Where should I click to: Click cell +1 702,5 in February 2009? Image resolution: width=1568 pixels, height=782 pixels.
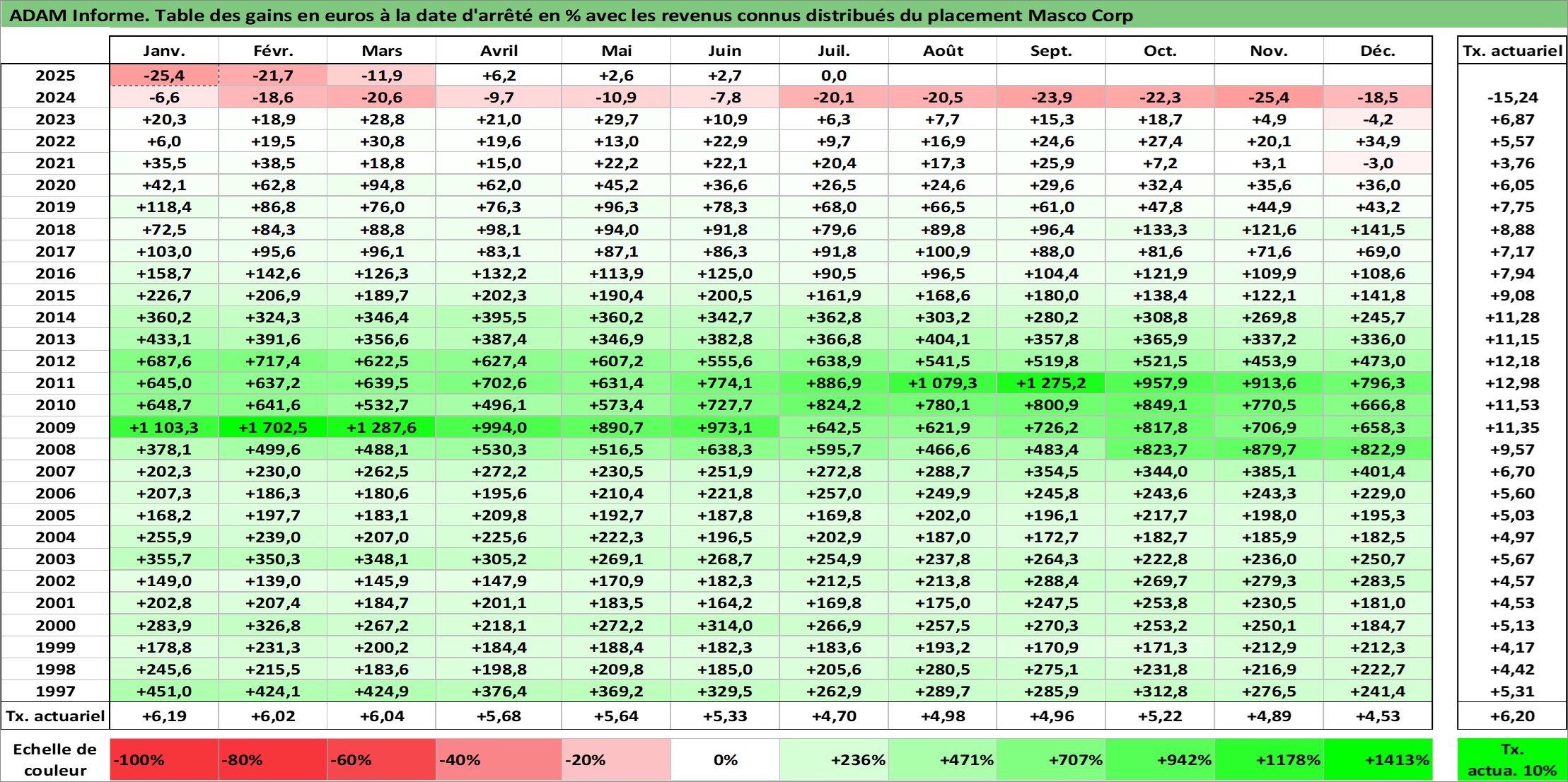pos(273,427)
